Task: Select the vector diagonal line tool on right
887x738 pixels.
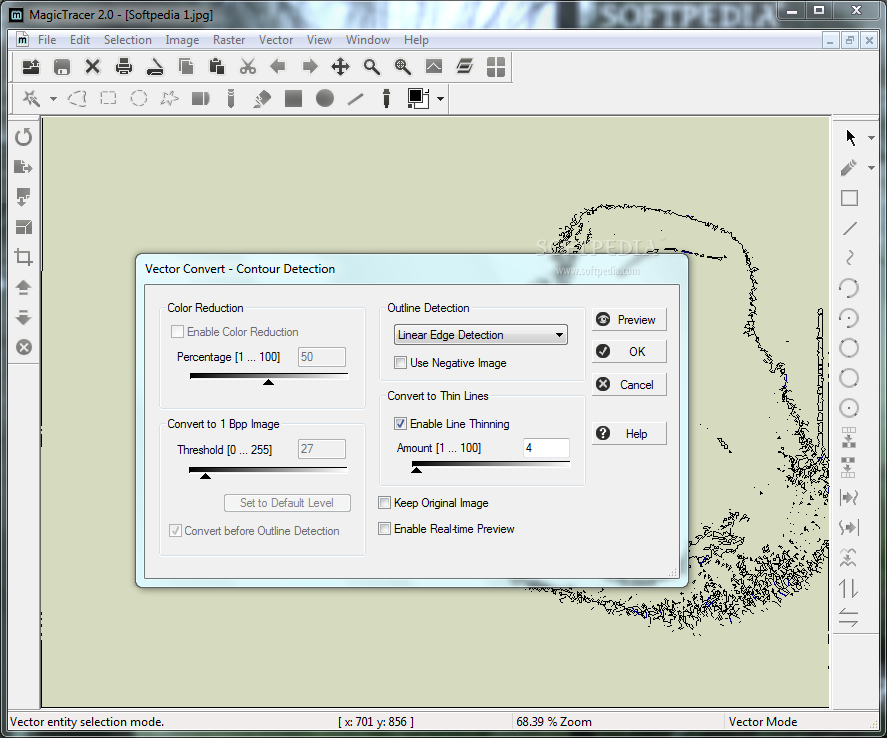Action: pyautogui.click(x=849, y=228)
